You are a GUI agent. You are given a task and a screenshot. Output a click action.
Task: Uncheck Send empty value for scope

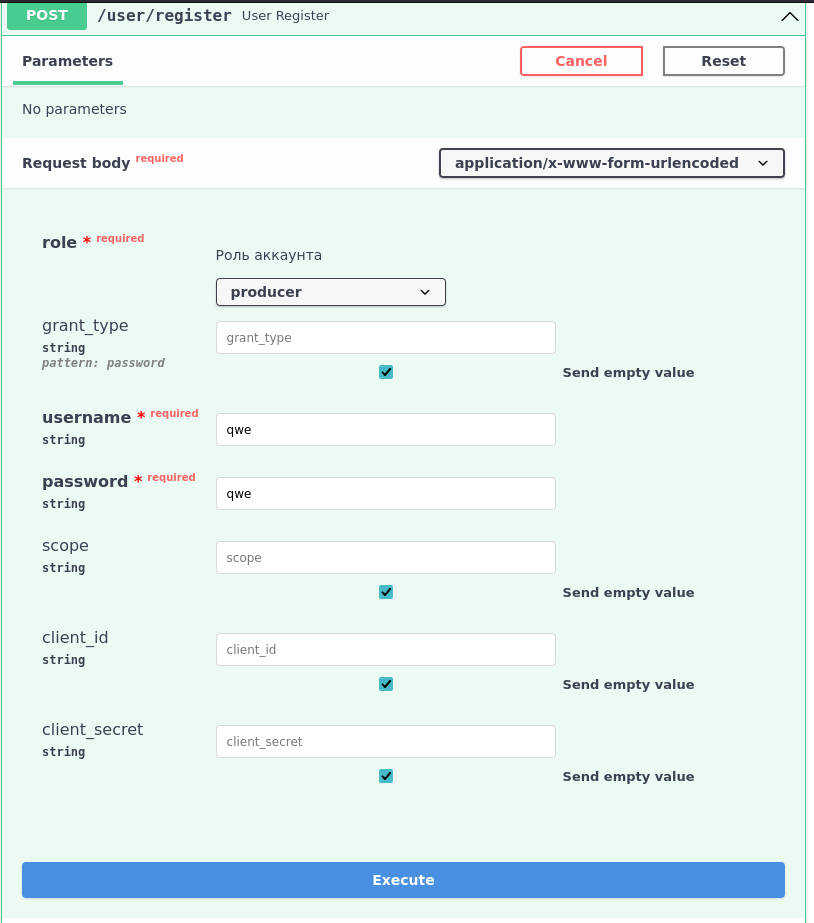pos(385,592)
